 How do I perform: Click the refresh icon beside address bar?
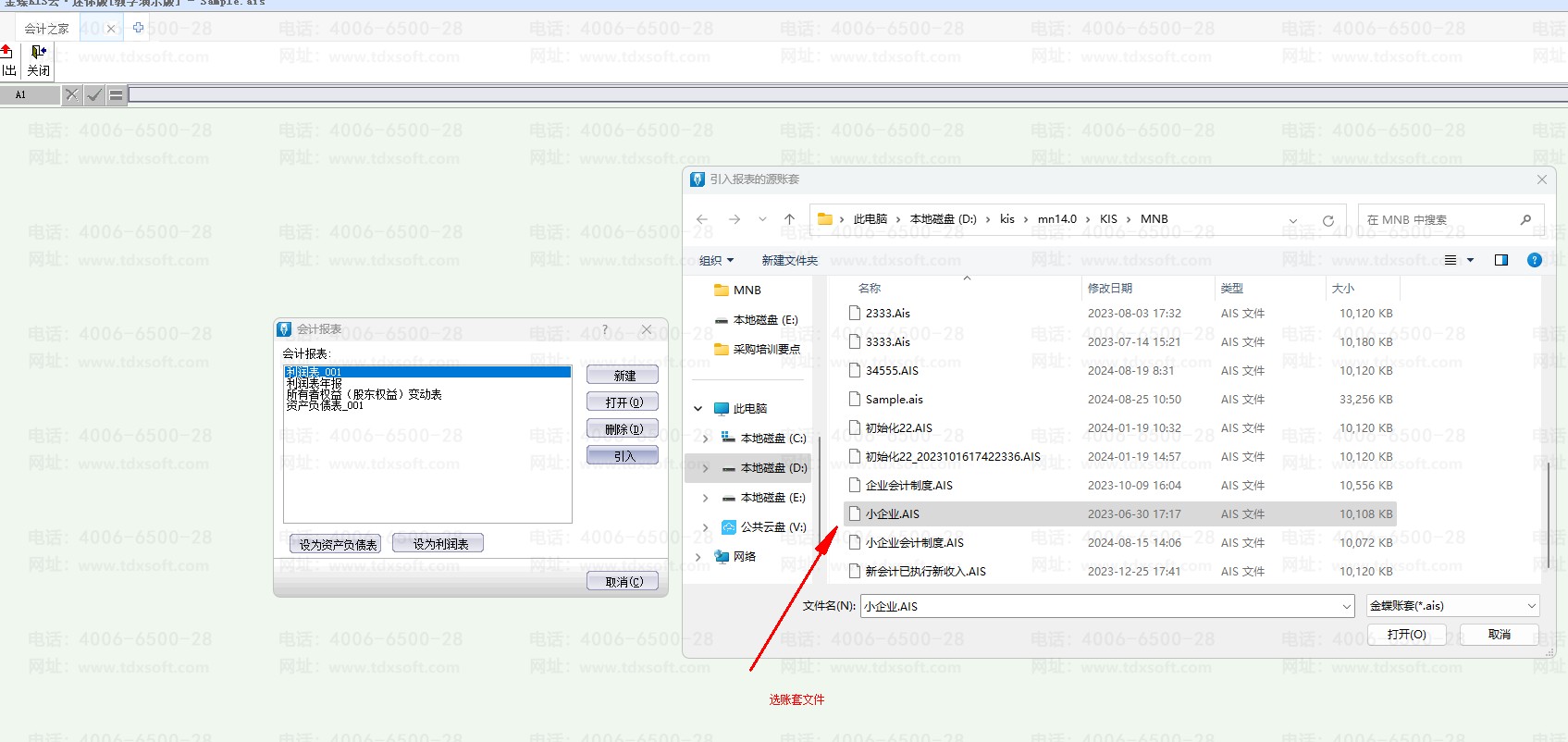pyautogui.click(x=1328, y=220)
